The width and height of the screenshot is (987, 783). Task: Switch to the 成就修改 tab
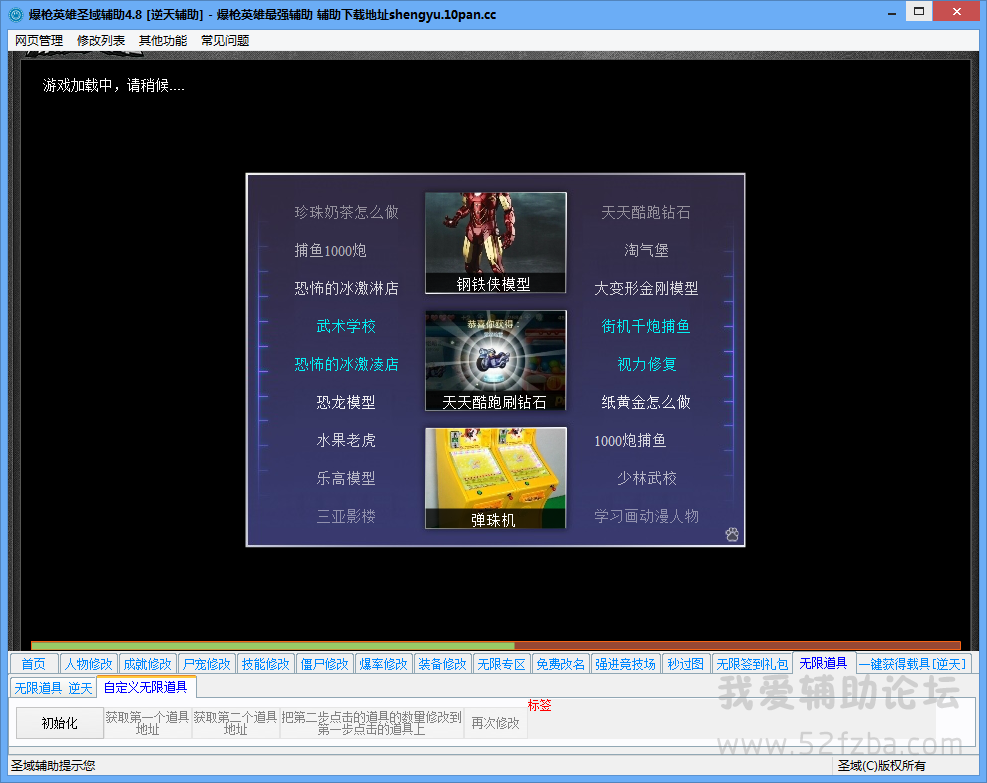tap(147, 664)
